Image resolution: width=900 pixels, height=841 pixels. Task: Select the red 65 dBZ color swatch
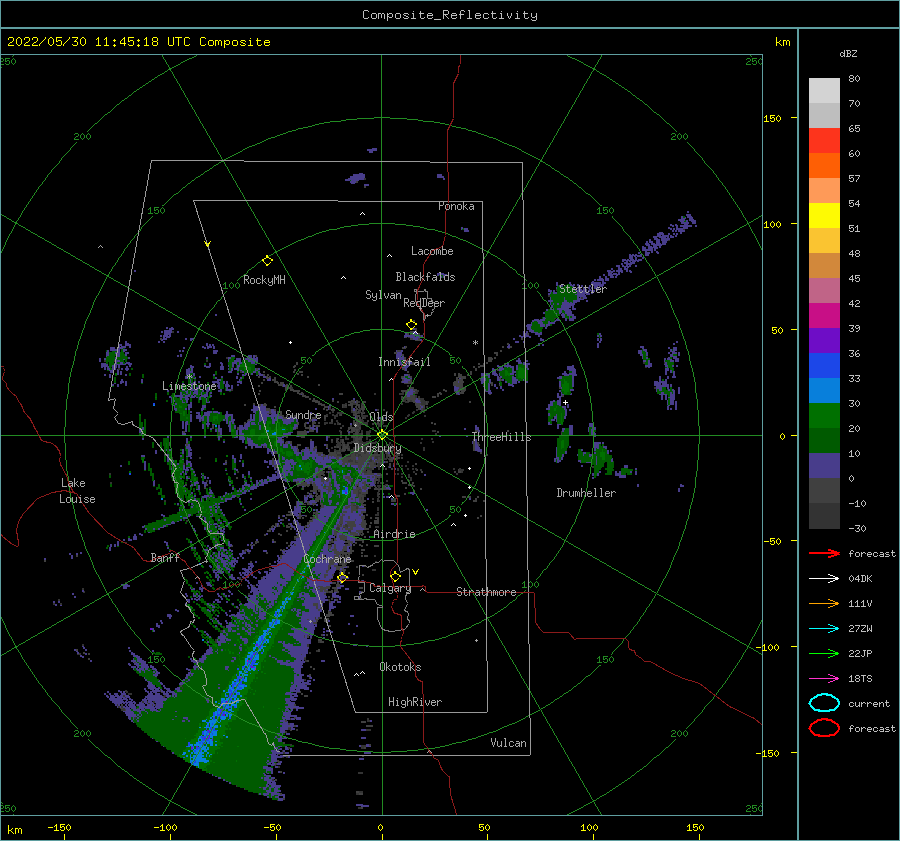[824, 140]
